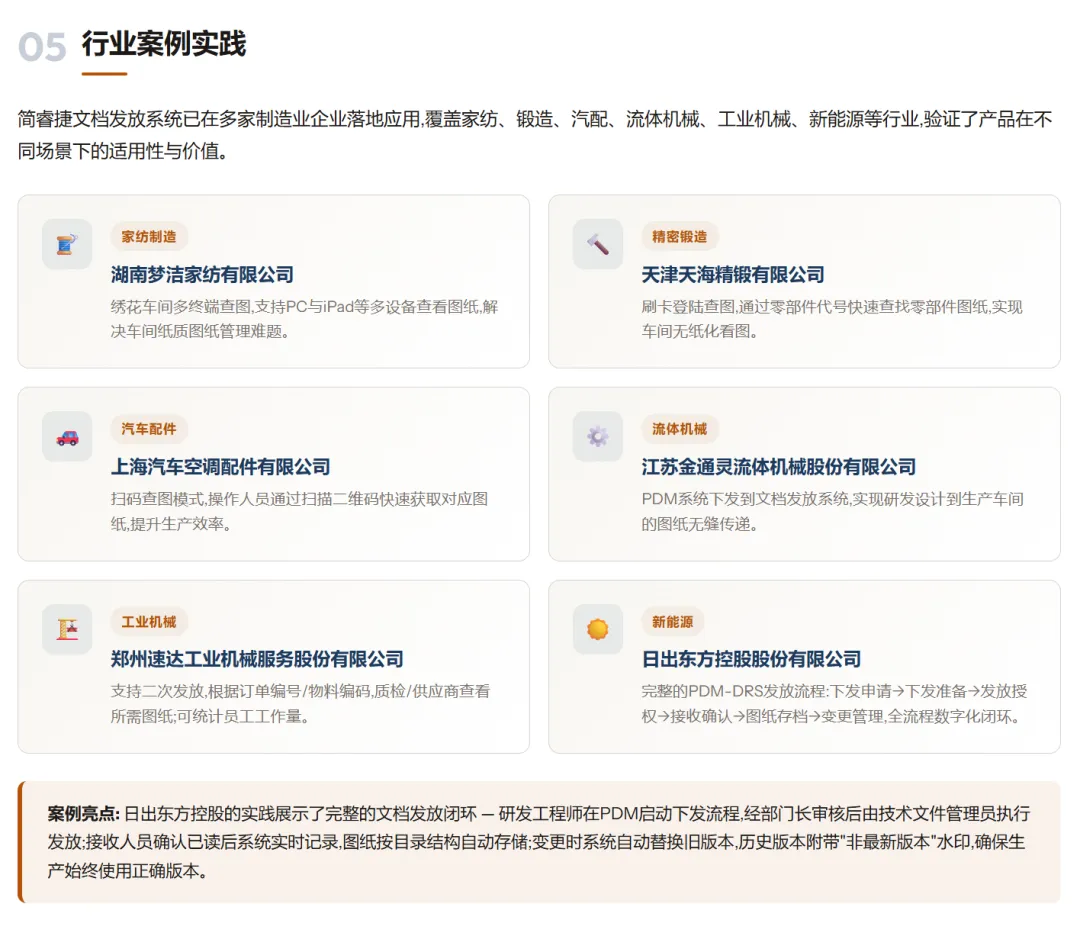Click the description text 刷卡登陆查图
This screenshot has width=1080, height=936.
click(x=832, y=319)
